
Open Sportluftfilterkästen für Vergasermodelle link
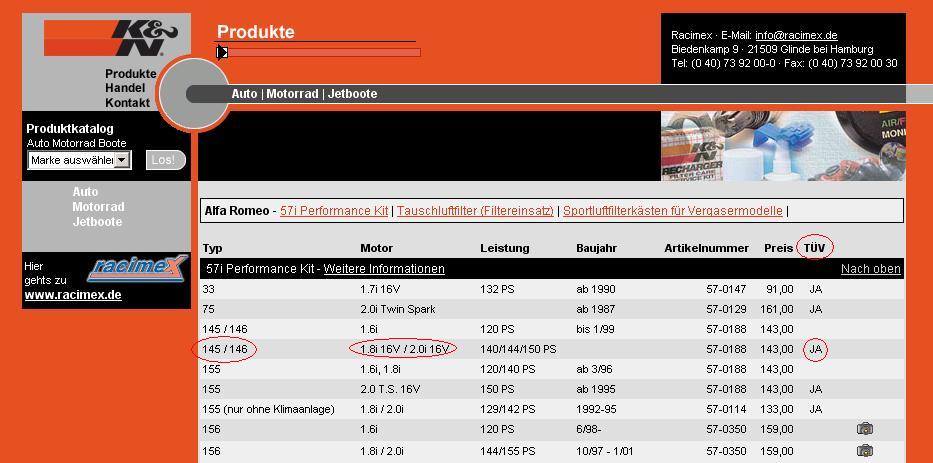tap(672, 211)
